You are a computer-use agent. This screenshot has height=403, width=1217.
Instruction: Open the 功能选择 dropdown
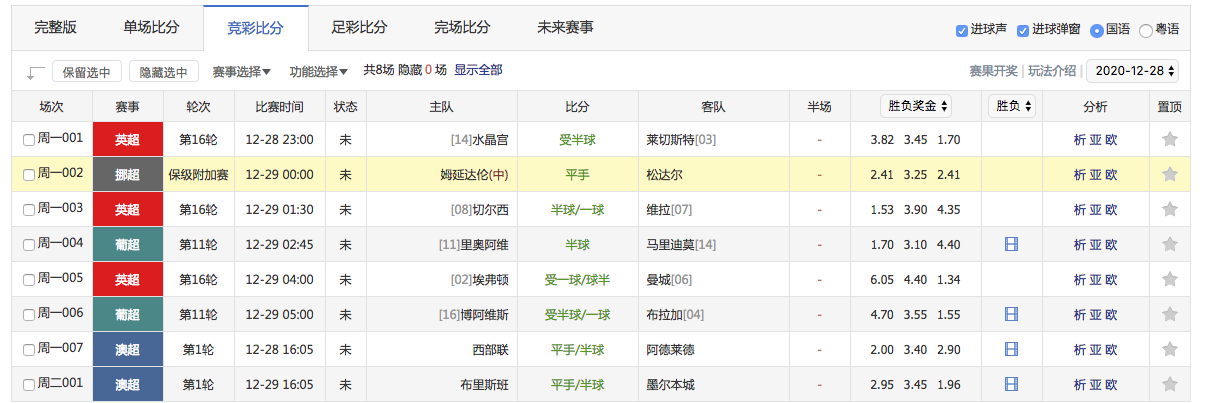319,72
